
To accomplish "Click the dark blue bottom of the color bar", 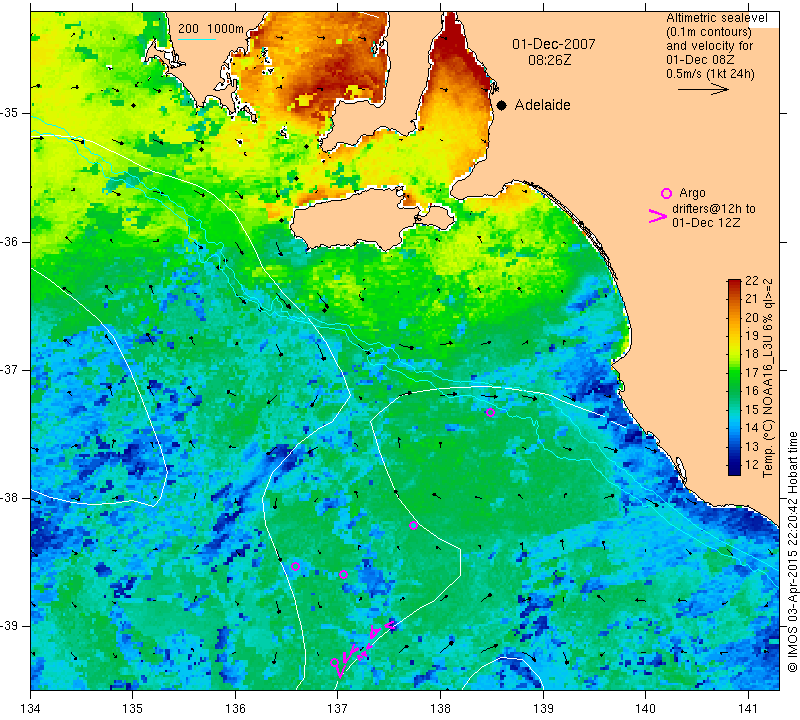I will click(734, 470).
